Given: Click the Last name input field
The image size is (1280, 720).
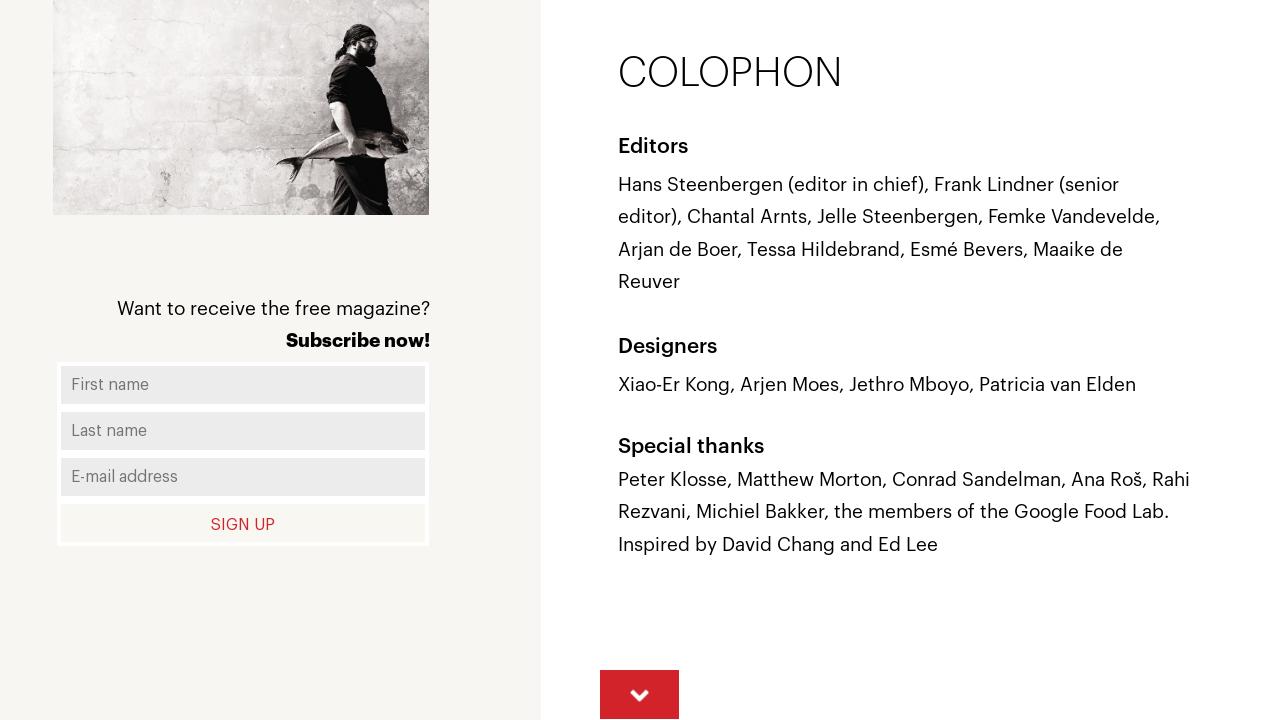Looking at the screenshot, I should coord(242,430).
